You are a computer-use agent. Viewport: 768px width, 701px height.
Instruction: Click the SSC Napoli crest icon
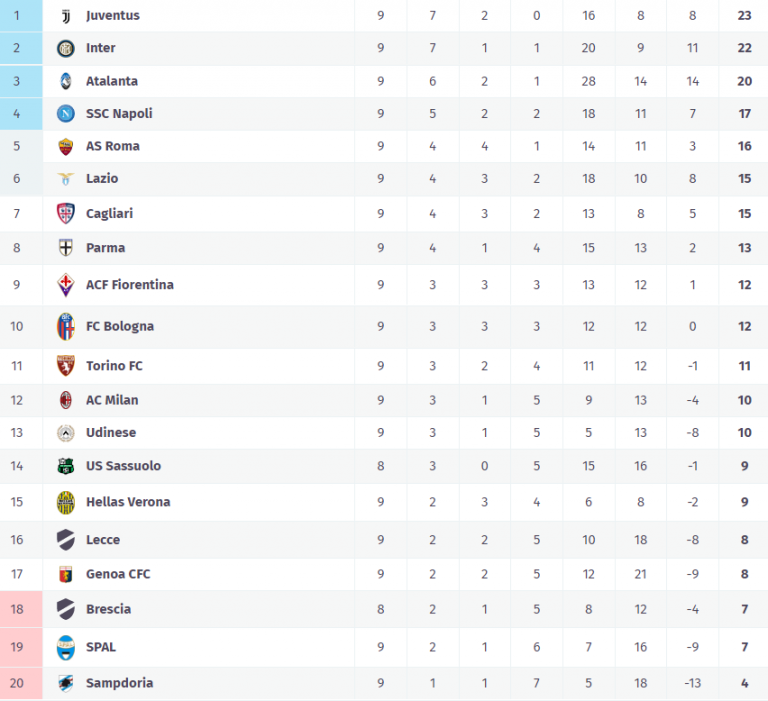click(x=66, y=114)
